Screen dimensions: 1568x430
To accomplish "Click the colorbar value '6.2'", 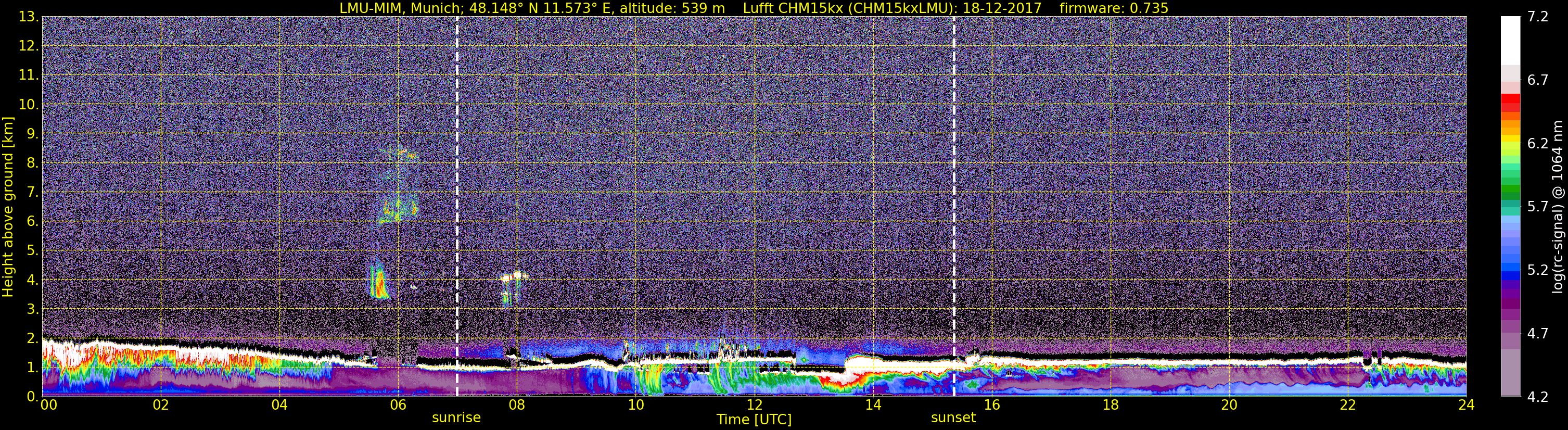I will 1538,143.
